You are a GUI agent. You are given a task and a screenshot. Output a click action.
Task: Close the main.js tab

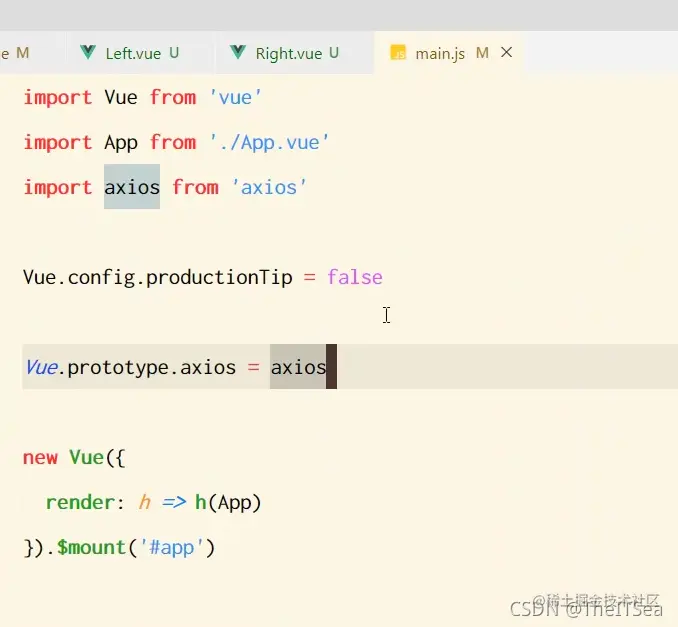(507, 52)
